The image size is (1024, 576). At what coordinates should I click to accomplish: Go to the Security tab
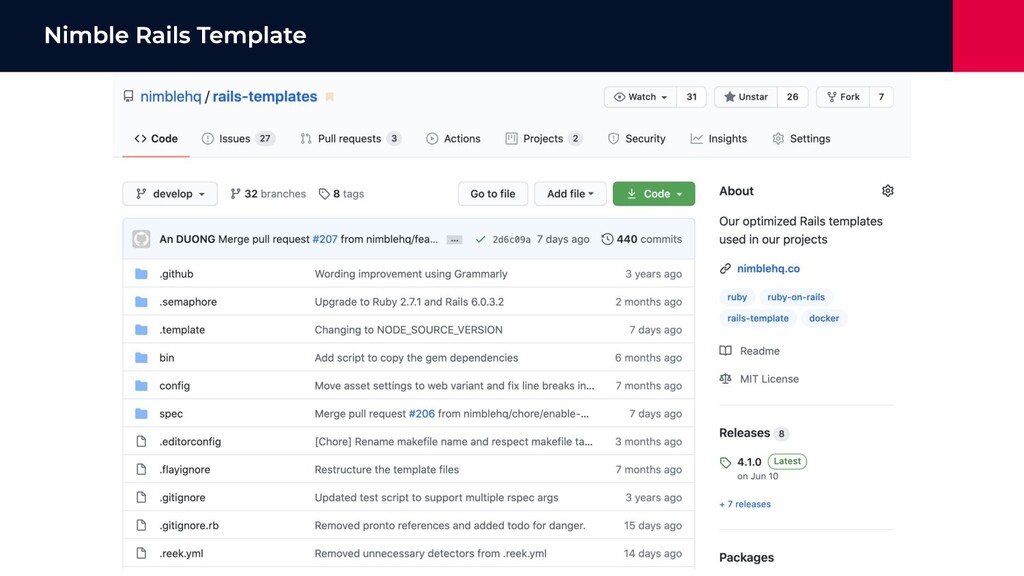coord(637,138)
